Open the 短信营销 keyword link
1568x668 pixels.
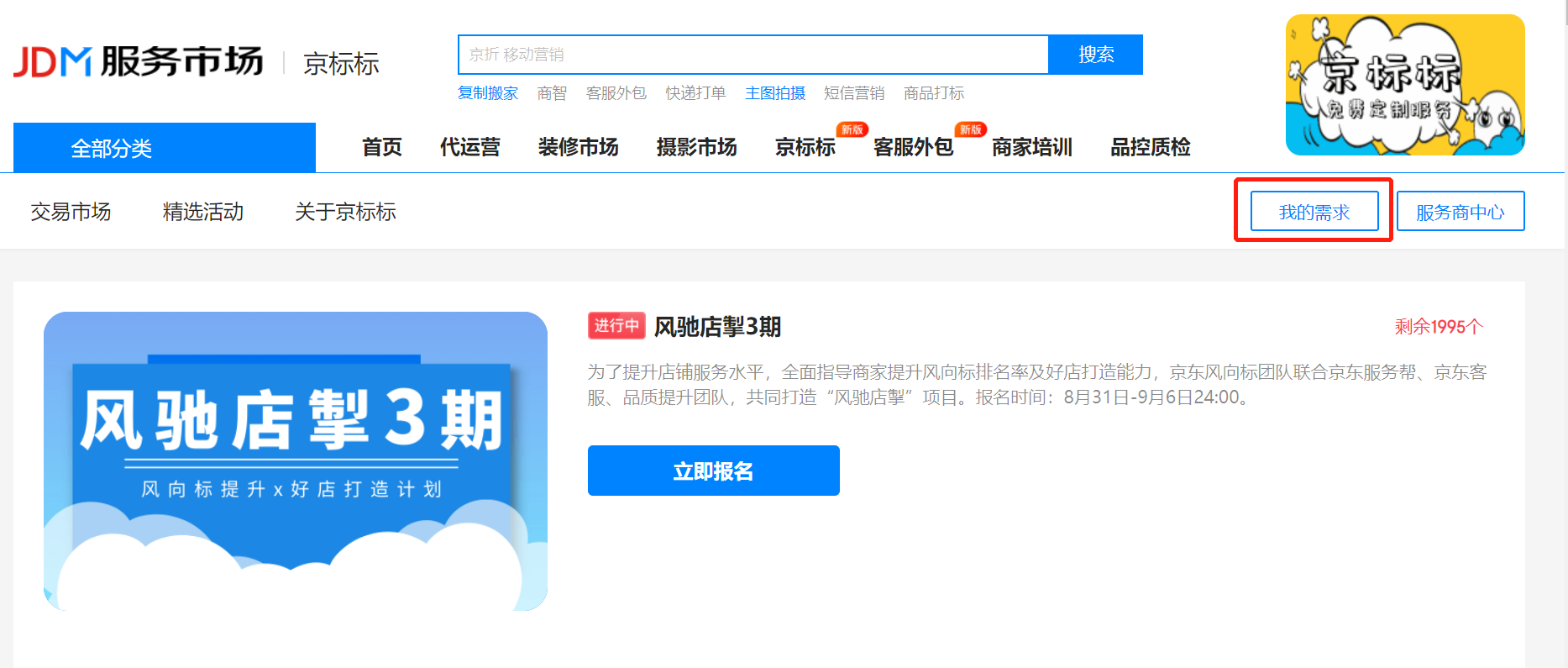pos(854,93)
